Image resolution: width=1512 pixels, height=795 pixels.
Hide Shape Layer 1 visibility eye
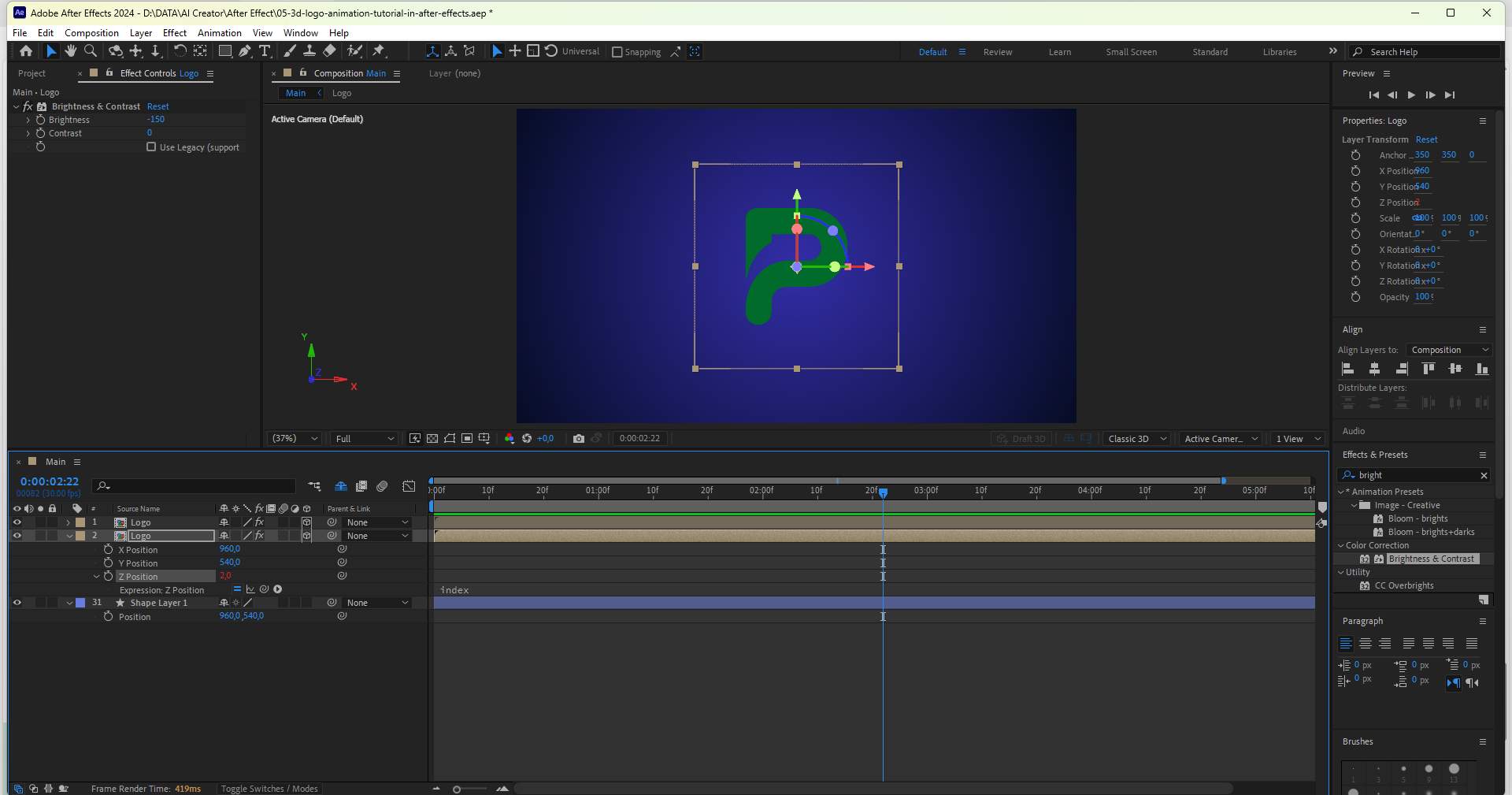17,603
